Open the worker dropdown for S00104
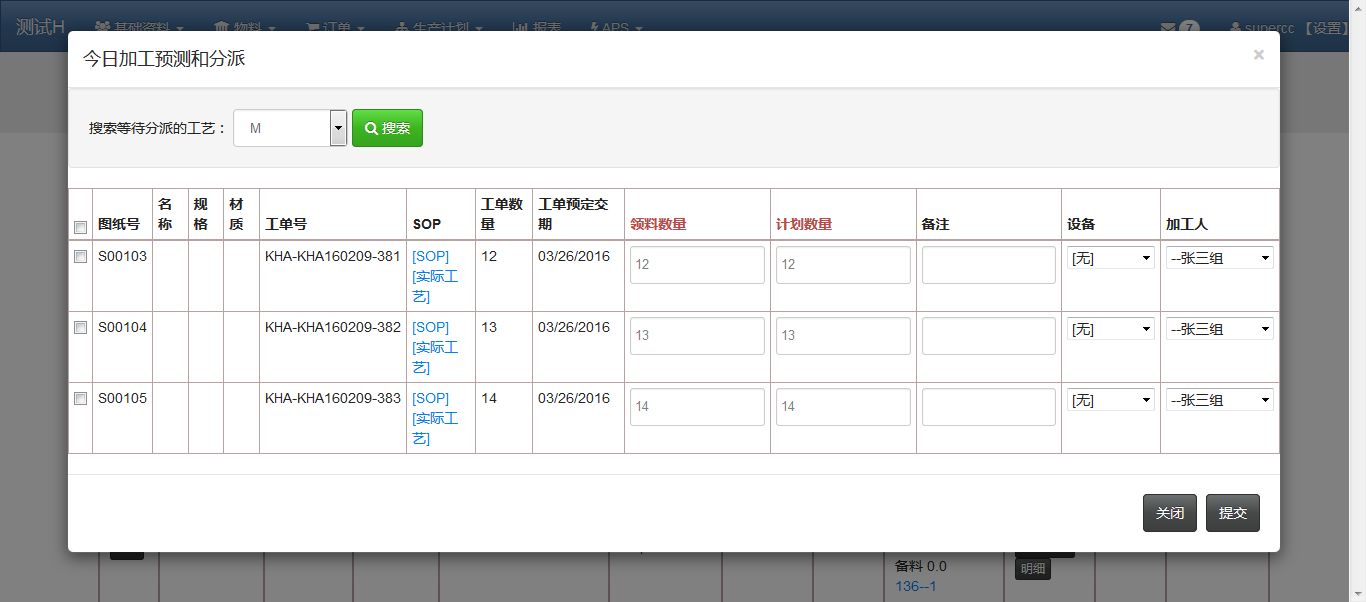1366x602 pixels. click(x=1219, y=329)
